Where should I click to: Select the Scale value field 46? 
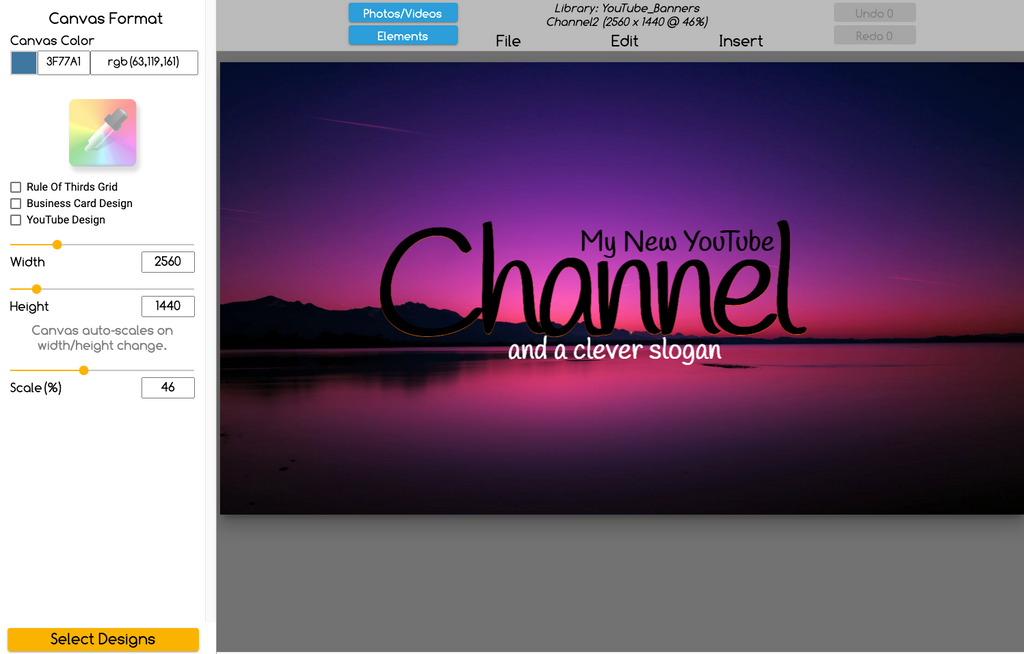point(168,387)
